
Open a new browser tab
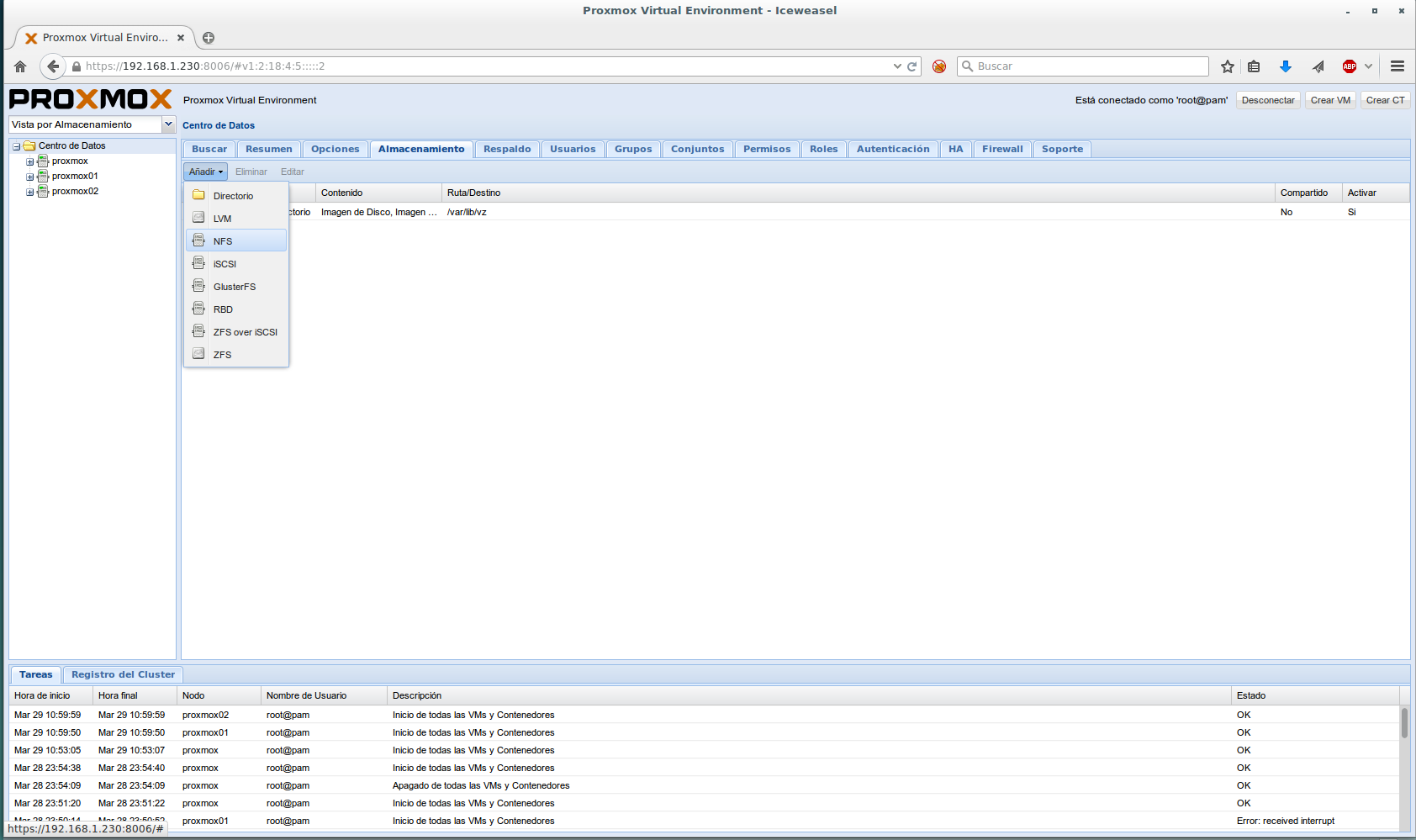tap(209, 38)
